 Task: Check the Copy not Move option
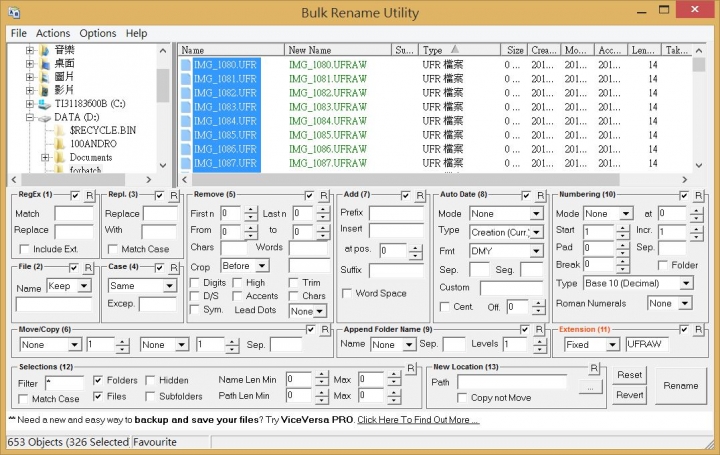[x=462, y=398]
